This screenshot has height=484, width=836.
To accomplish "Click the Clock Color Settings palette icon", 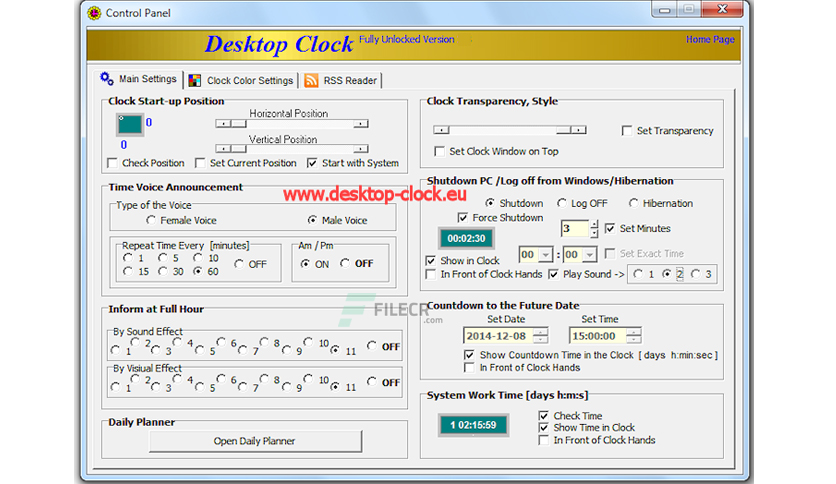I will click(x=195, y=80).
